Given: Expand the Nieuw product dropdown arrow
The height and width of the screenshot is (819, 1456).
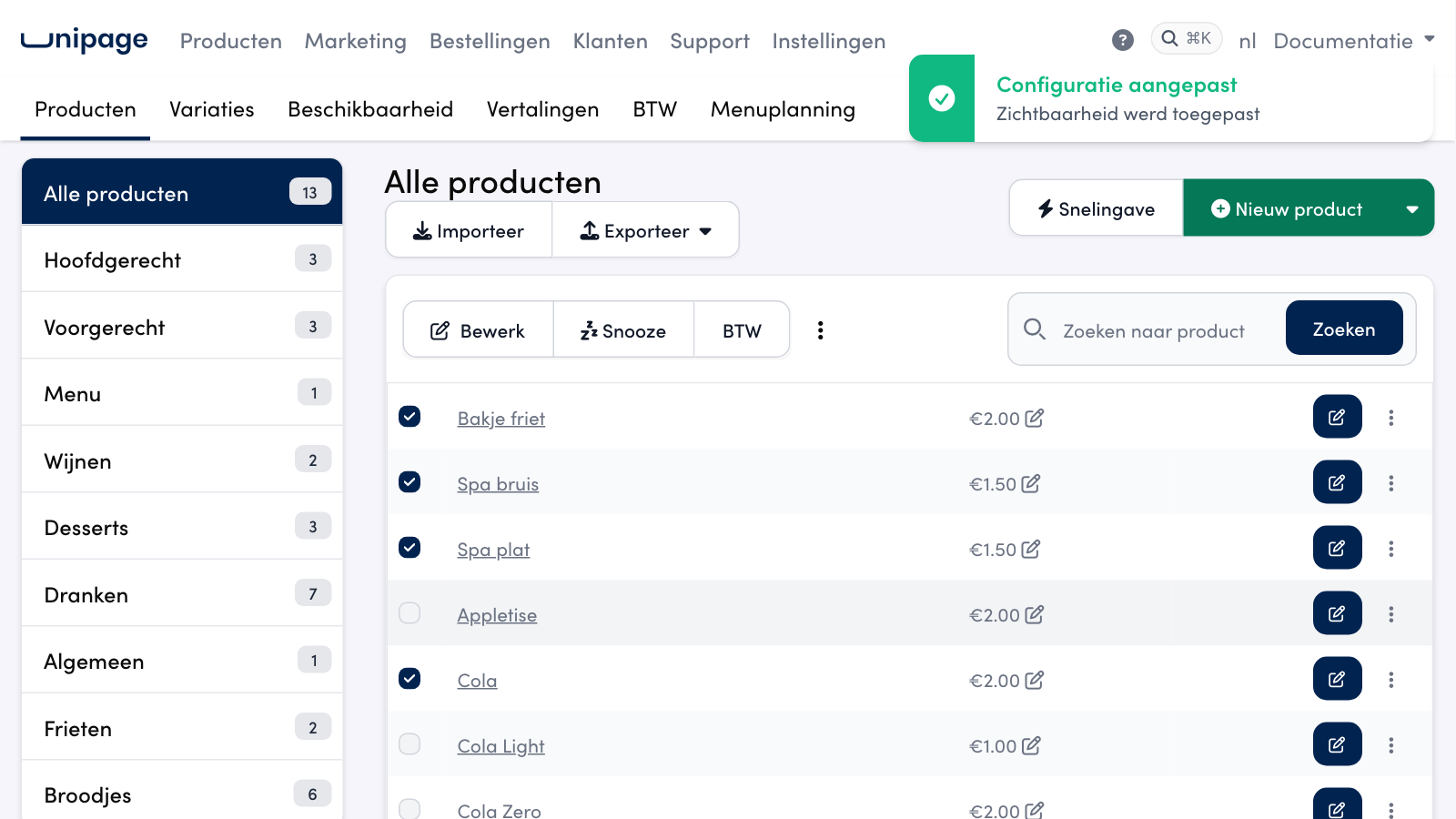Looking at the screenshot, I should click(1411, 209).
